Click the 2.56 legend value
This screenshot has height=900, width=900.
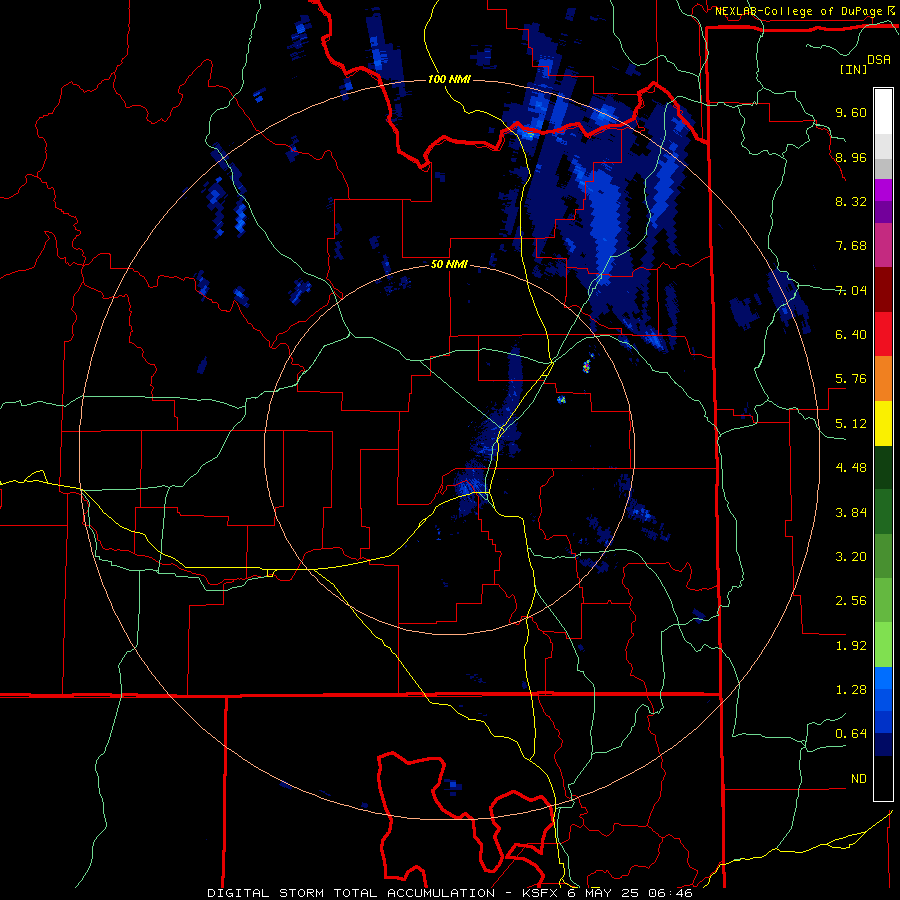point(851,601)
